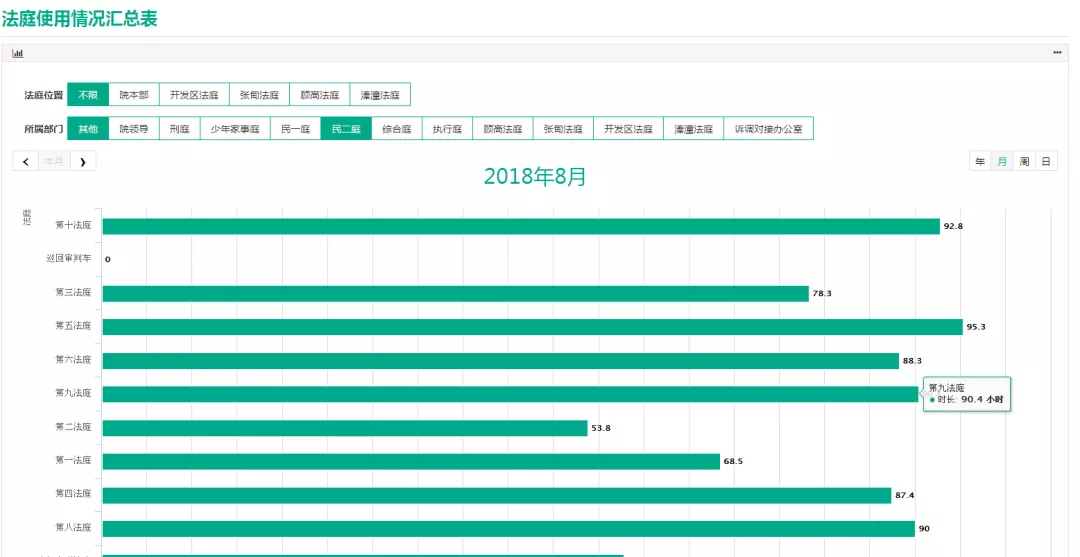
Task: Select 院本部 in 法庭位置 filter
Action: point(134,95)
